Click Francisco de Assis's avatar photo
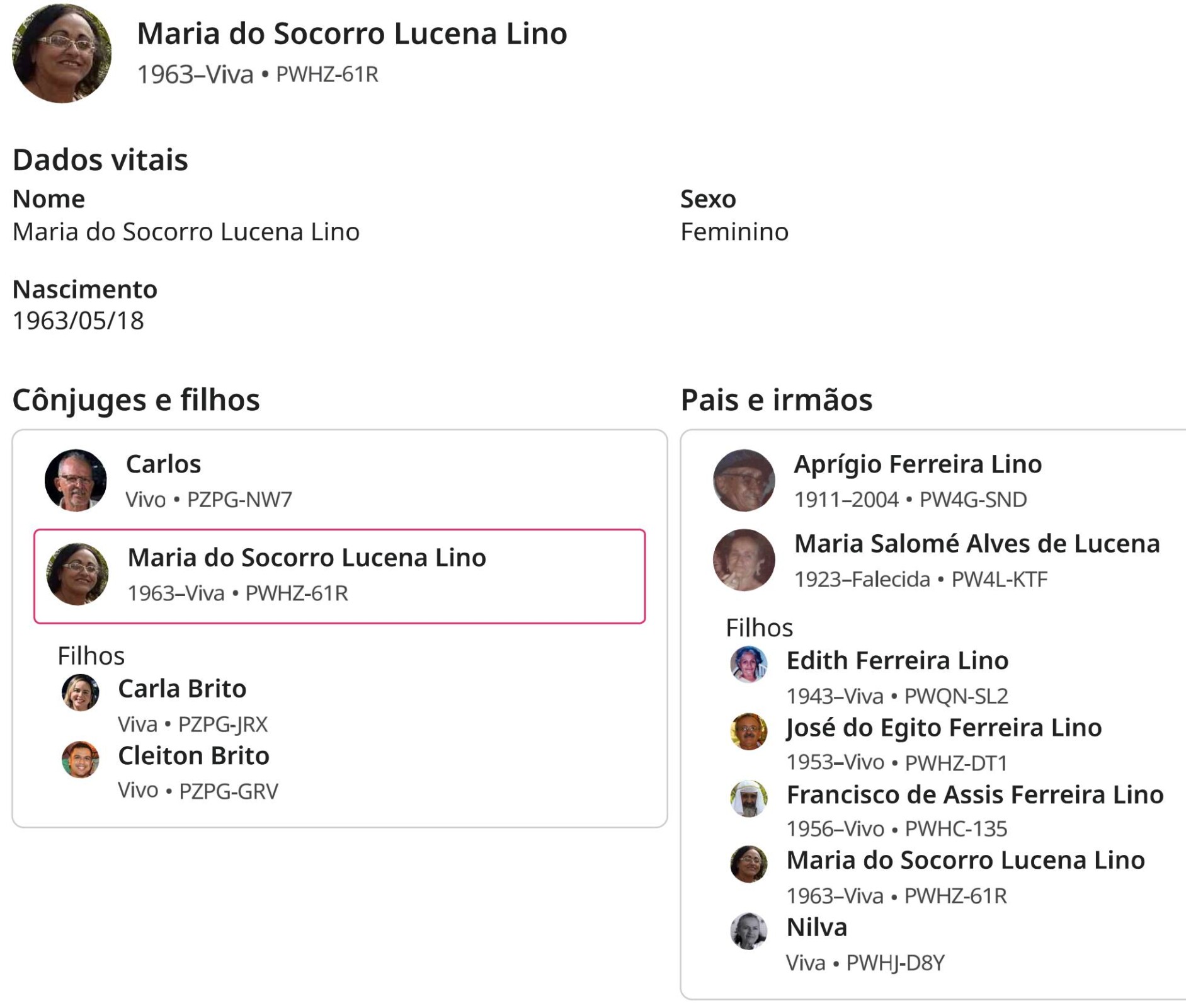Image resolution: width=1186 pixels, height=1008 pixels. click(x=748, y=798)
